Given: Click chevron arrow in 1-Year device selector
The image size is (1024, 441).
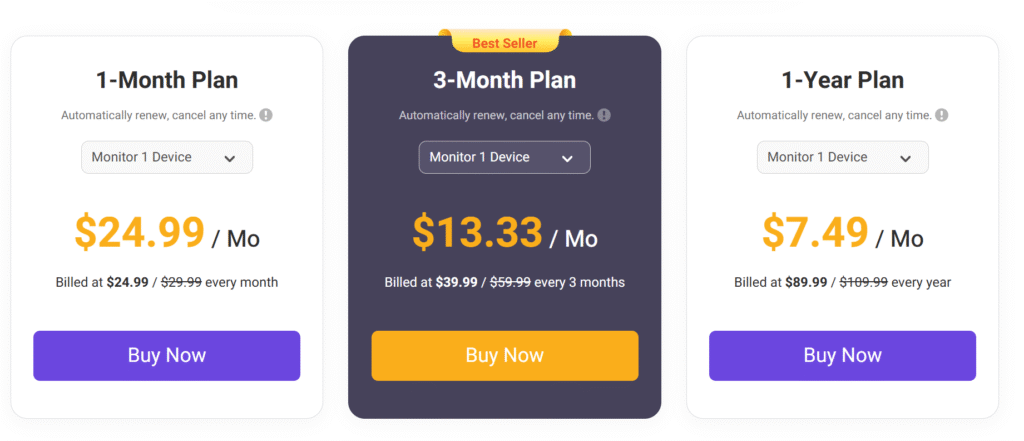Looking at the screenshot, I should coord(906,158).
